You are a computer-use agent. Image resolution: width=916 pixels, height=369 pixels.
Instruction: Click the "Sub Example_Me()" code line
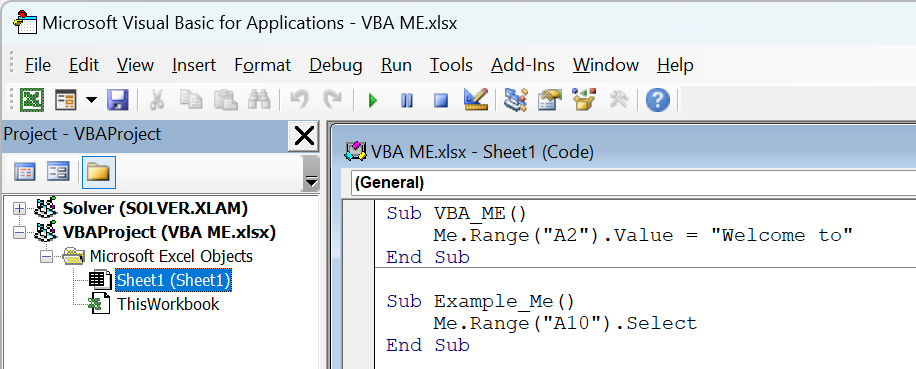(x=480, y=302)
